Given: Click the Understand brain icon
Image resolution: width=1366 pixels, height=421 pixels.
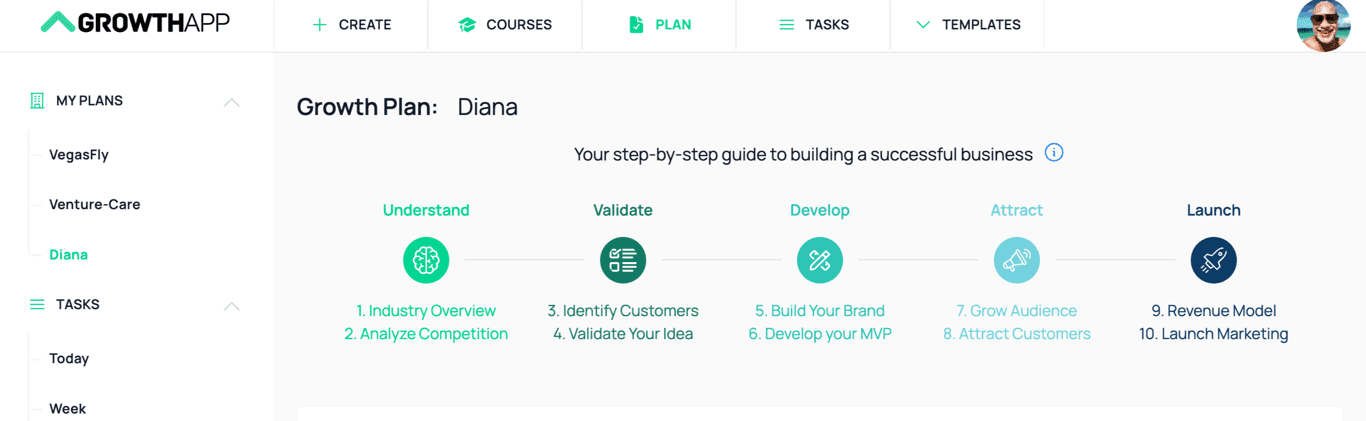Looking at the screenshot, I should pos(426,260).
